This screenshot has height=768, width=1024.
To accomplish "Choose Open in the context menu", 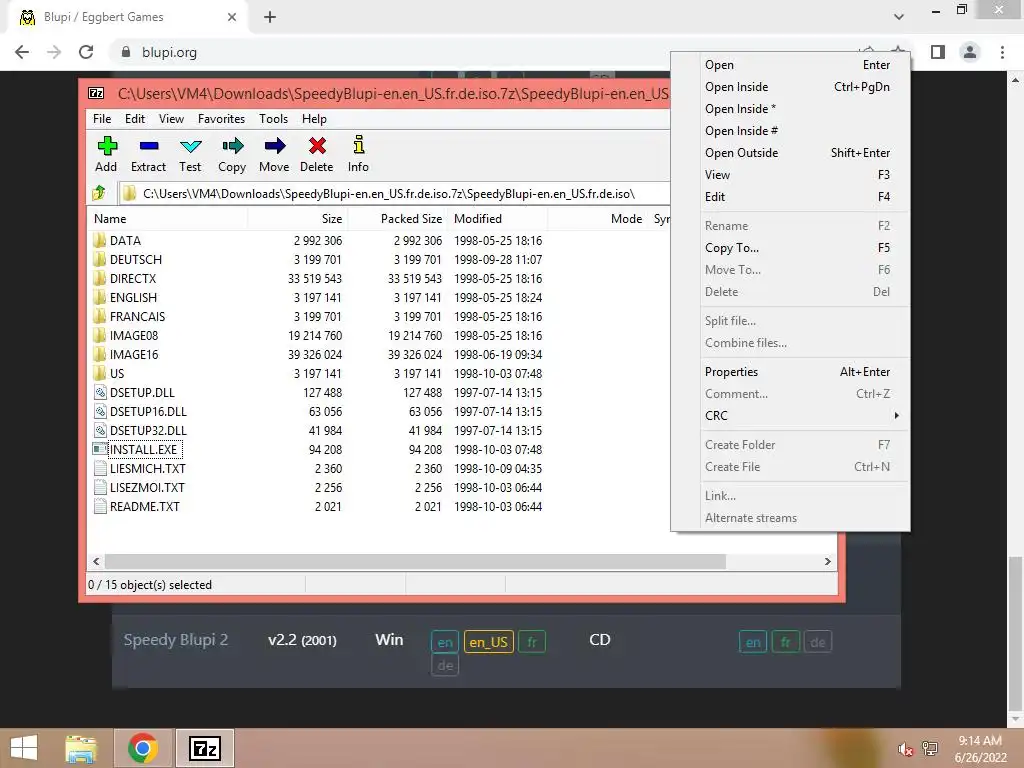I will point(805,65).
